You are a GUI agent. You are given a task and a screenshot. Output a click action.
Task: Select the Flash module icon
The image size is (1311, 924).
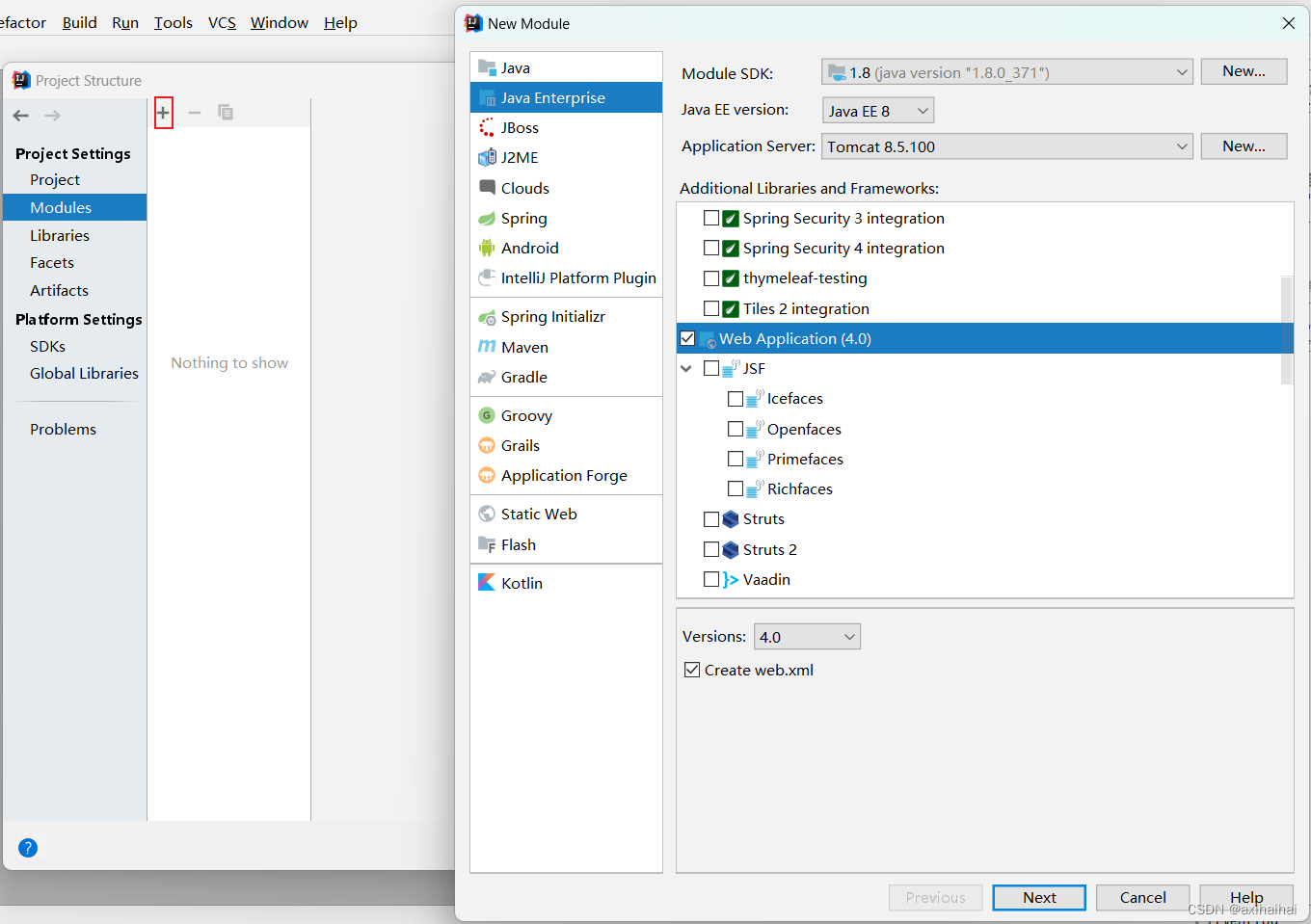487,544
